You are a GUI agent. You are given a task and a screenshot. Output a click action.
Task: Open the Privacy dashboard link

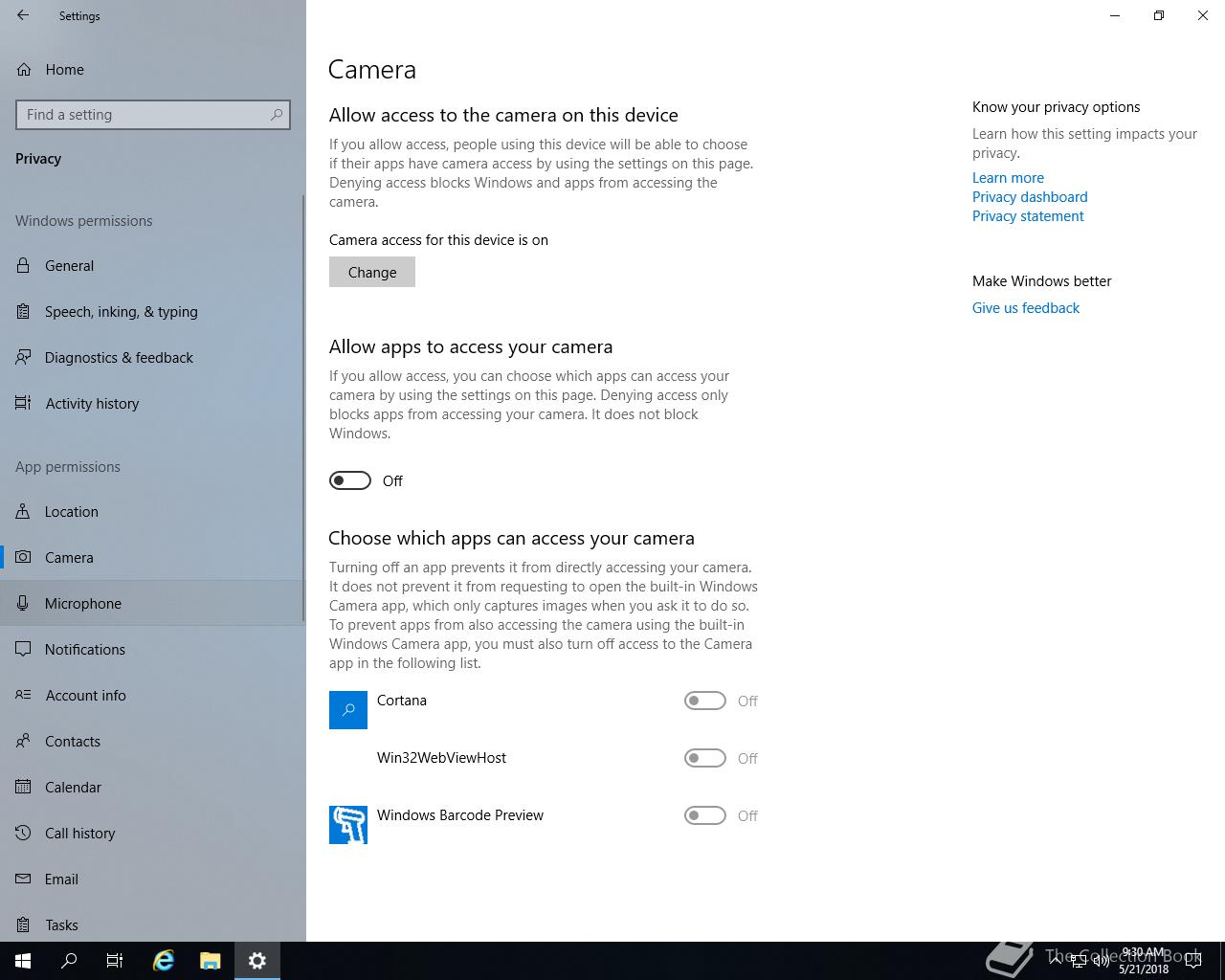click(1030, 197)
